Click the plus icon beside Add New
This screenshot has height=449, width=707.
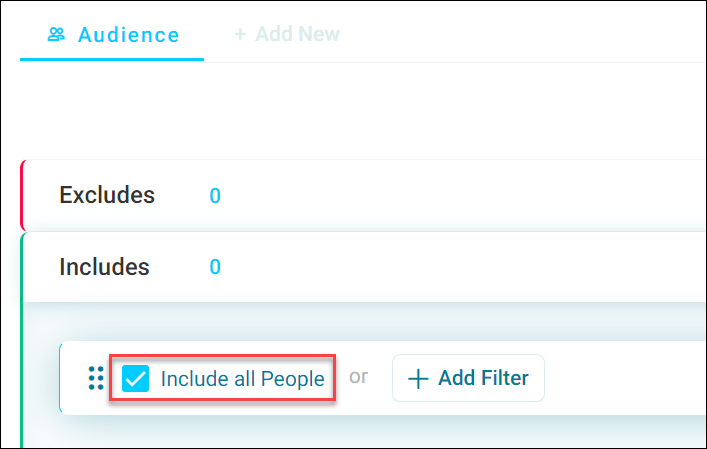click(x=240, y=34)
